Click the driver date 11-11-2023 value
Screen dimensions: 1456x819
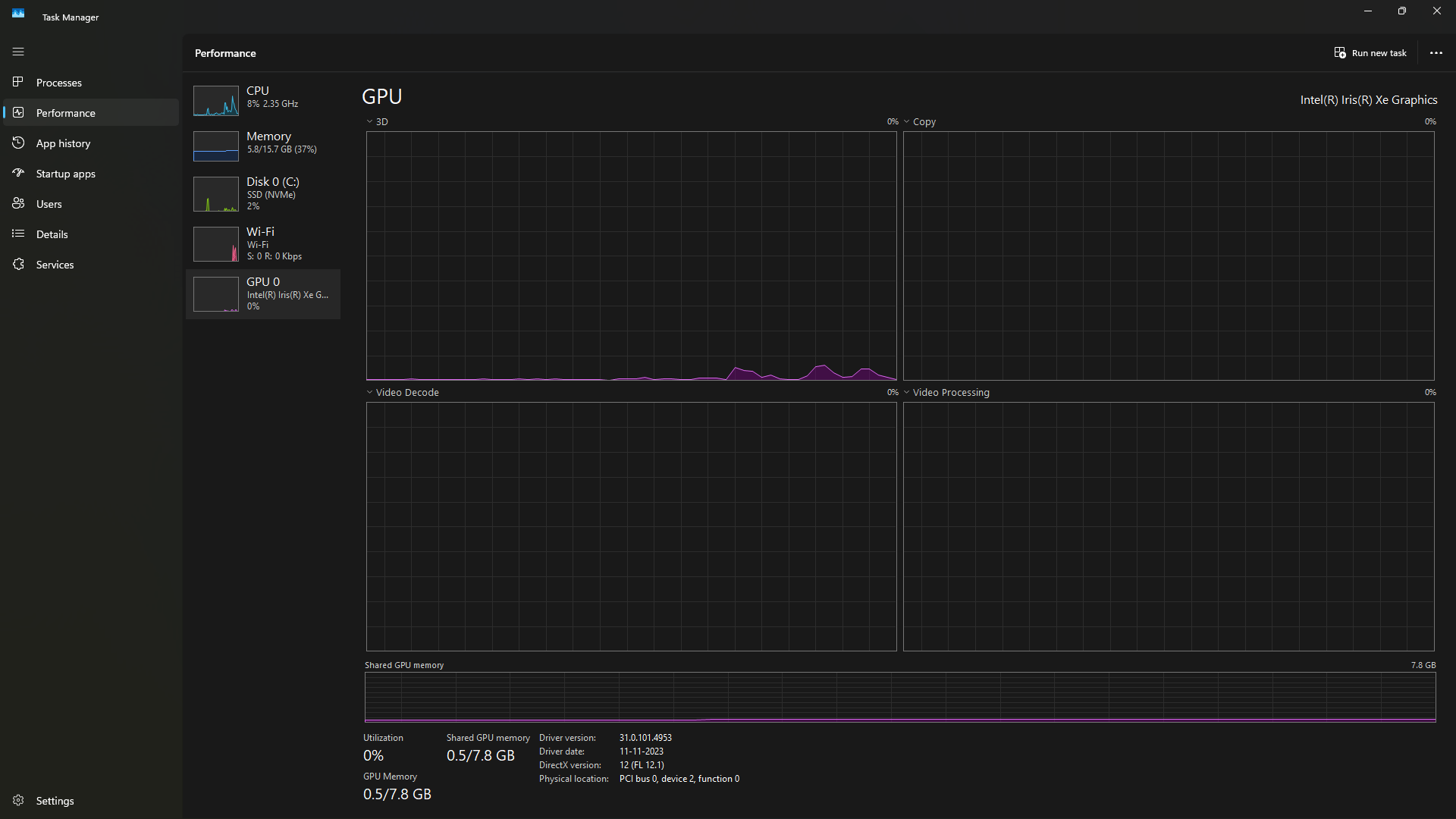pyautogui.click(x=642, y=752)
